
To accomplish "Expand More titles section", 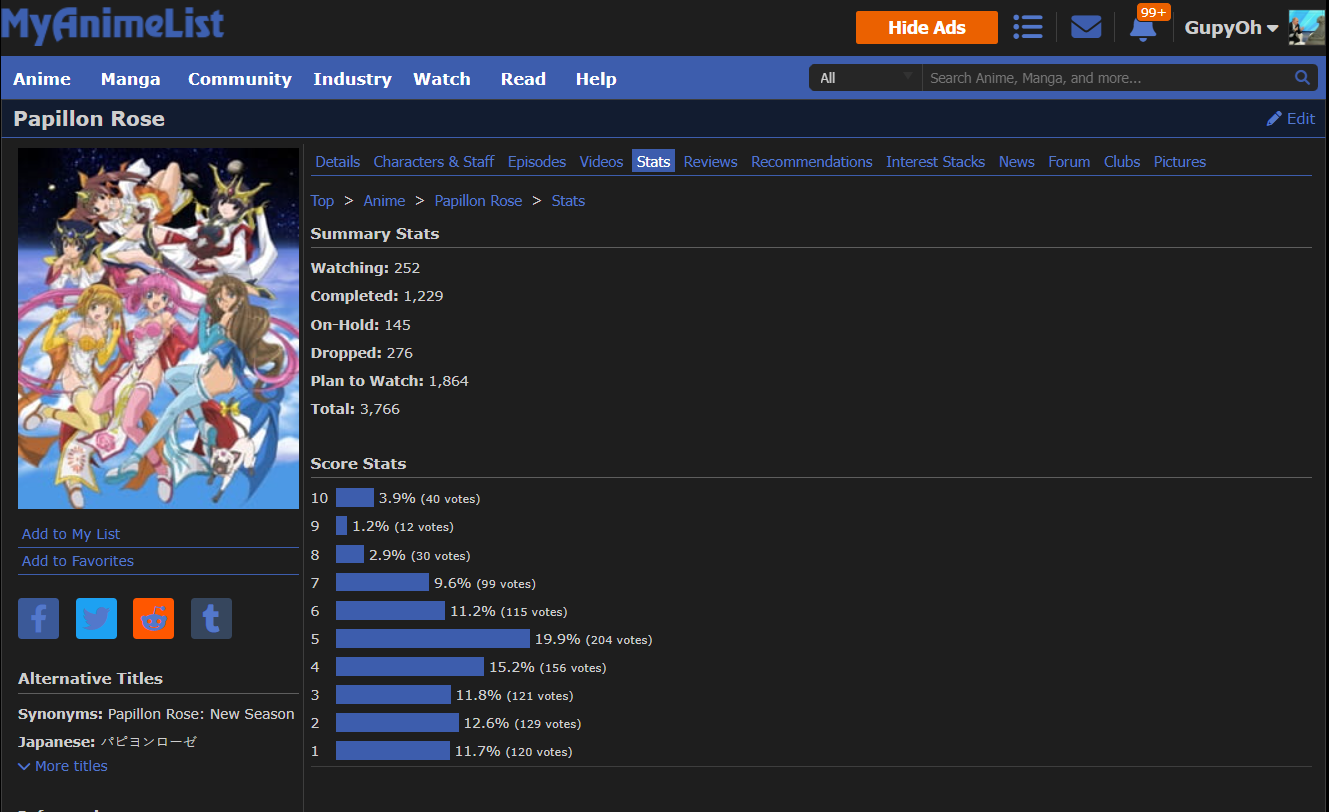I will 63,766.
